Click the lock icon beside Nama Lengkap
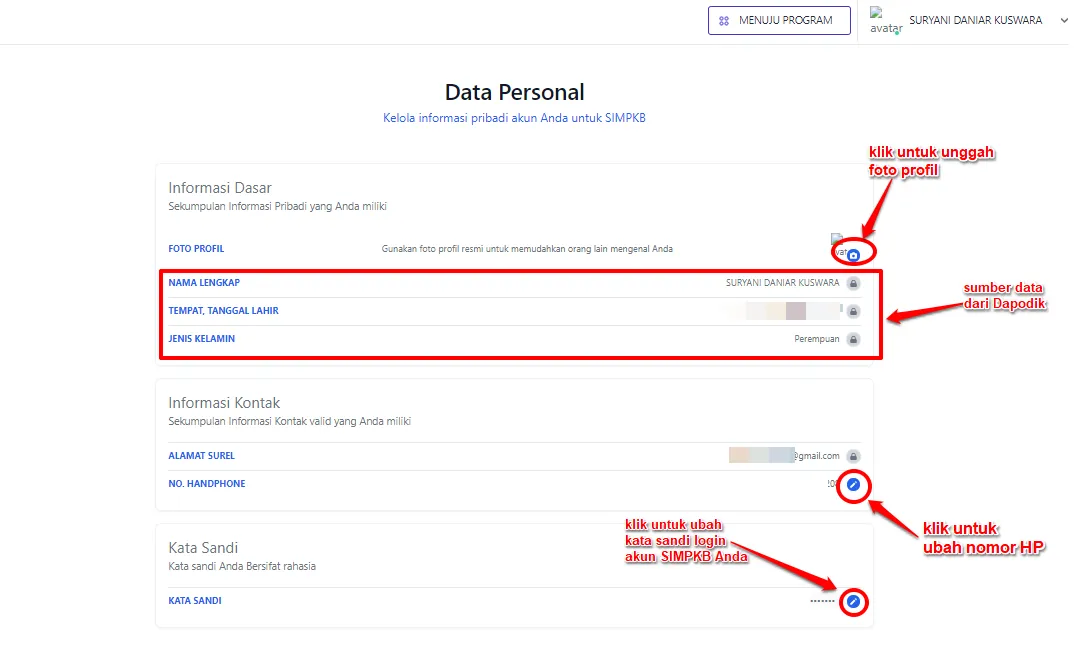The width and height of the screenshot is (1075, 662). point(853,283)
